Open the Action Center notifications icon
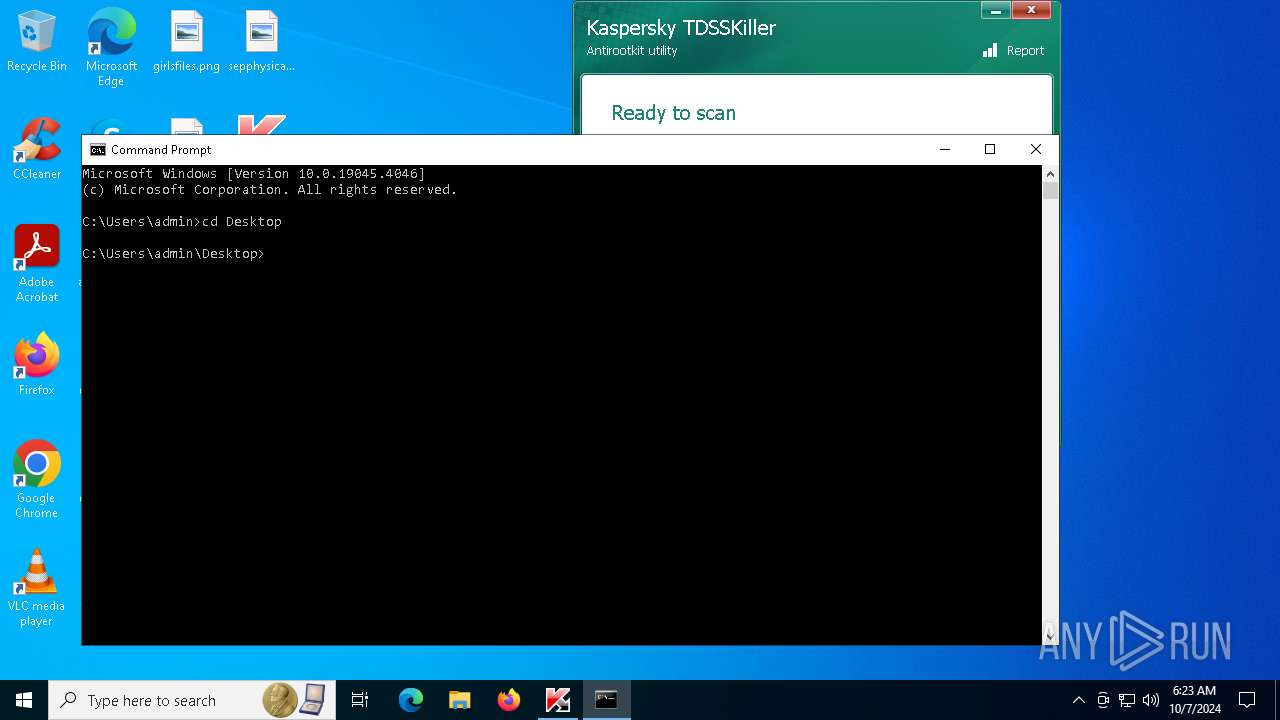The width and height of the screenshot is (1280, 720). [x=1247, y=700]
